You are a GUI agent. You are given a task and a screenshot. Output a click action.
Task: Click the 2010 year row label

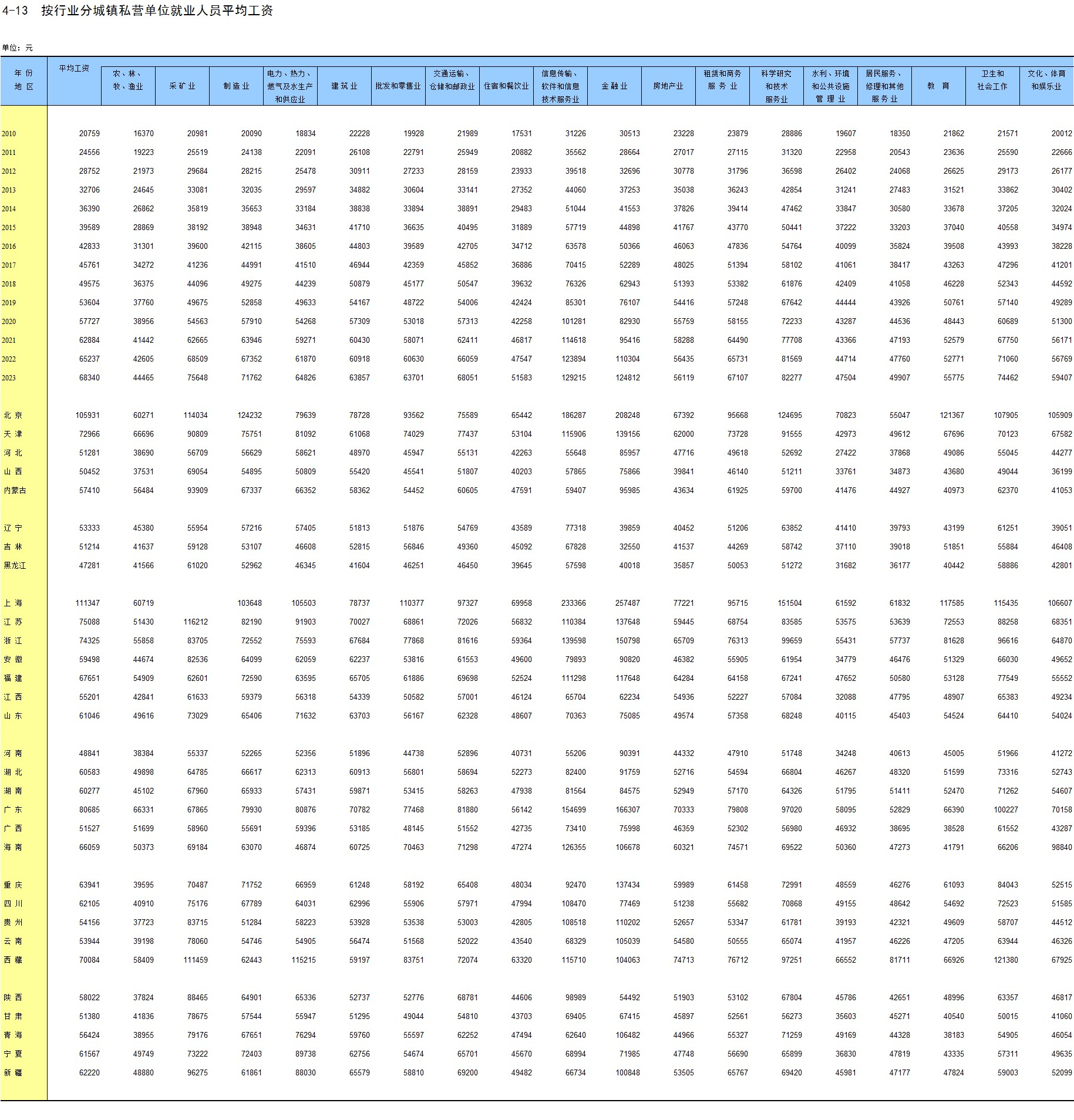(x=9, y=134)
